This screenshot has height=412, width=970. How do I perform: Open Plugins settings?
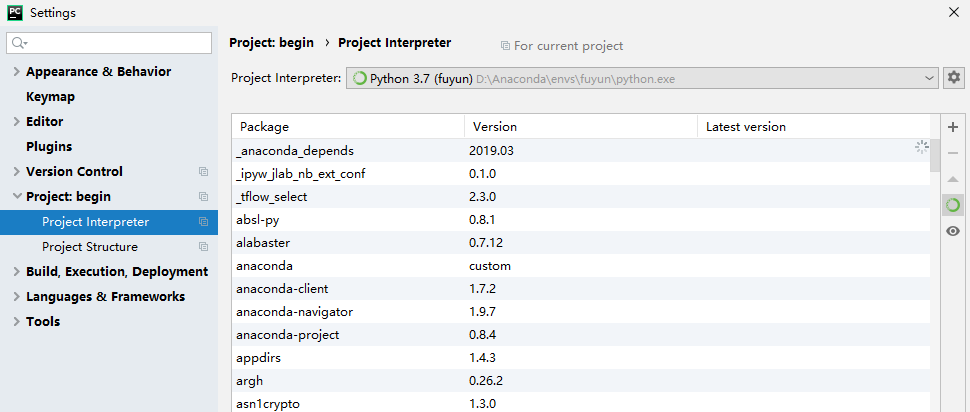tap(49, 147)
